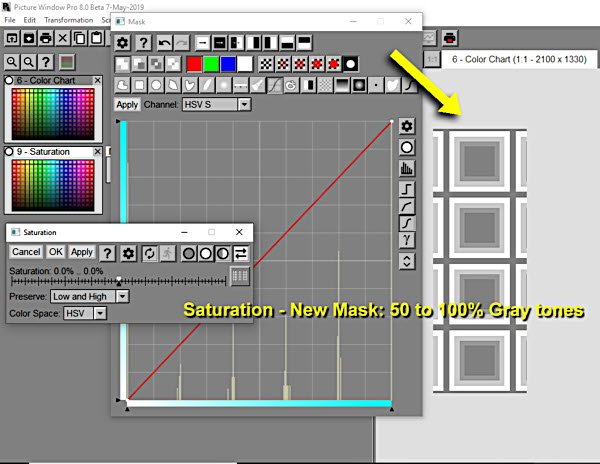Click the undo arrow in Mask window
The height and width of the screenshot is (464, 600).
point(165,42)
